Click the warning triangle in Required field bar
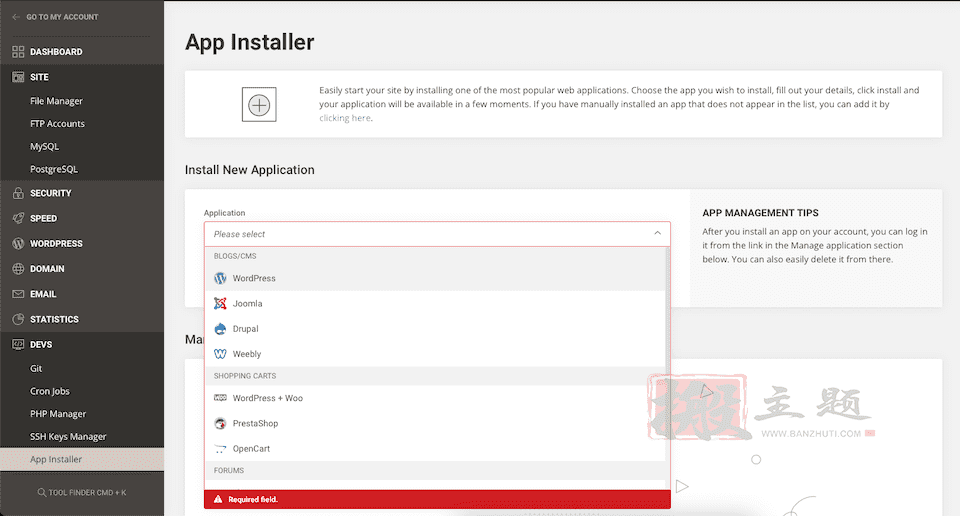Screen dimensions: 960x516 (217, 499)
